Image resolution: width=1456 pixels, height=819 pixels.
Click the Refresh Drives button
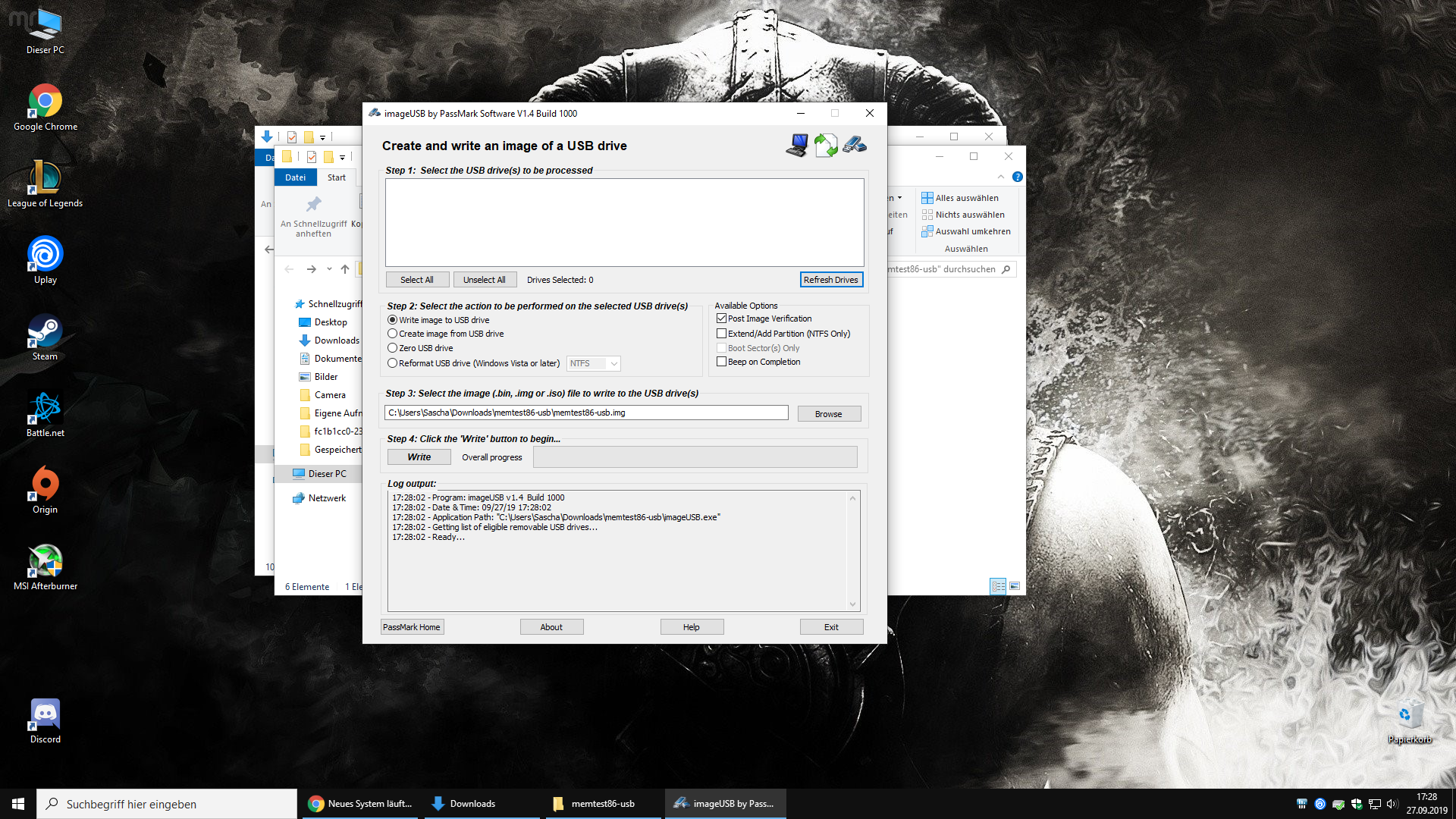pos(830,280)
